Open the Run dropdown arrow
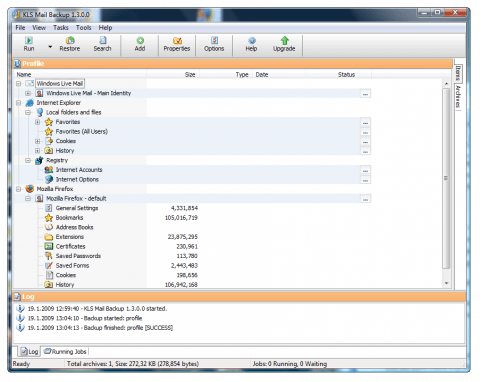480x382 pixels. pyautogui.click(x=50, y=47)
